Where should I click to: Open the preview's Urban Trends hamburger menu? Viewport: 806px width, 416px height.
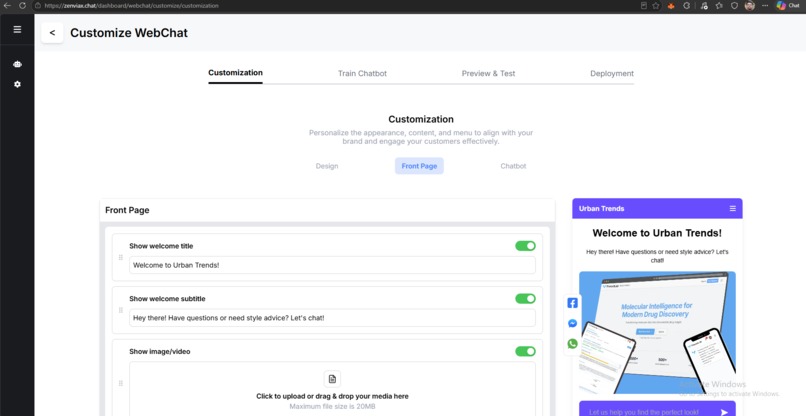click(x=732, y=208)
